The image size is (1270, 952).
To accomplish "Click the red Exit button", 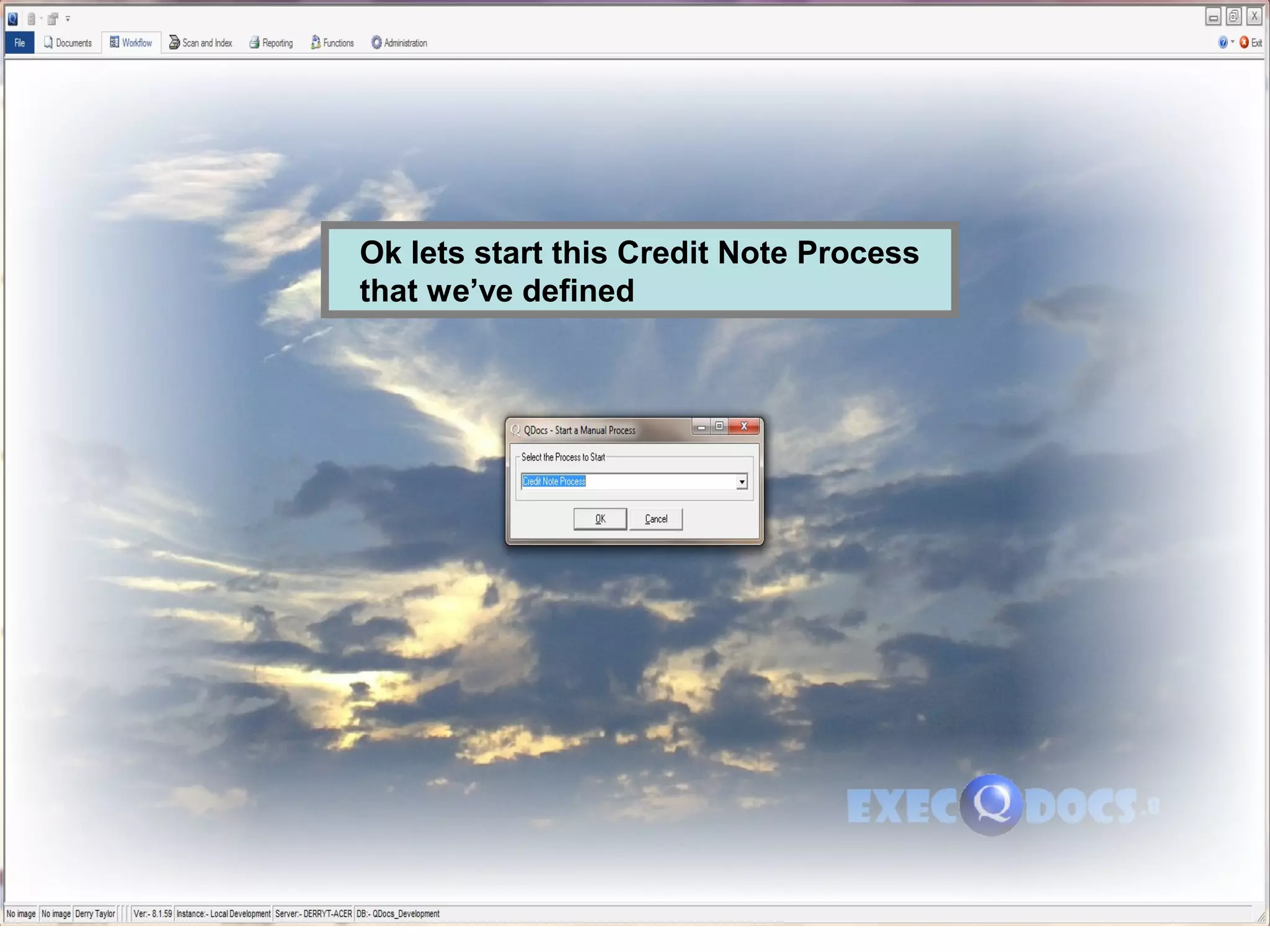I will [1251, 43].
